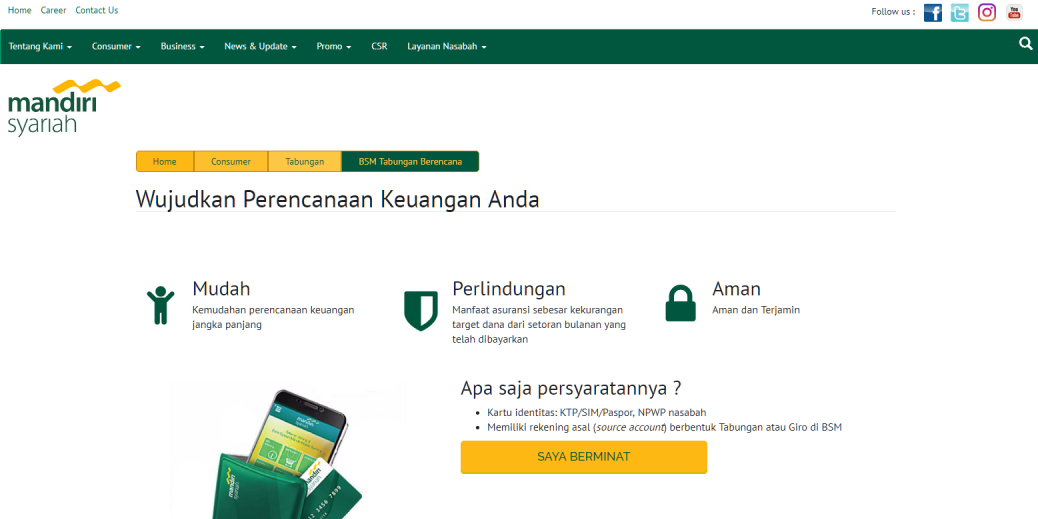Expand the News & Update dropdown
This screenshot has width=1038, height=519.
point(260,46)
